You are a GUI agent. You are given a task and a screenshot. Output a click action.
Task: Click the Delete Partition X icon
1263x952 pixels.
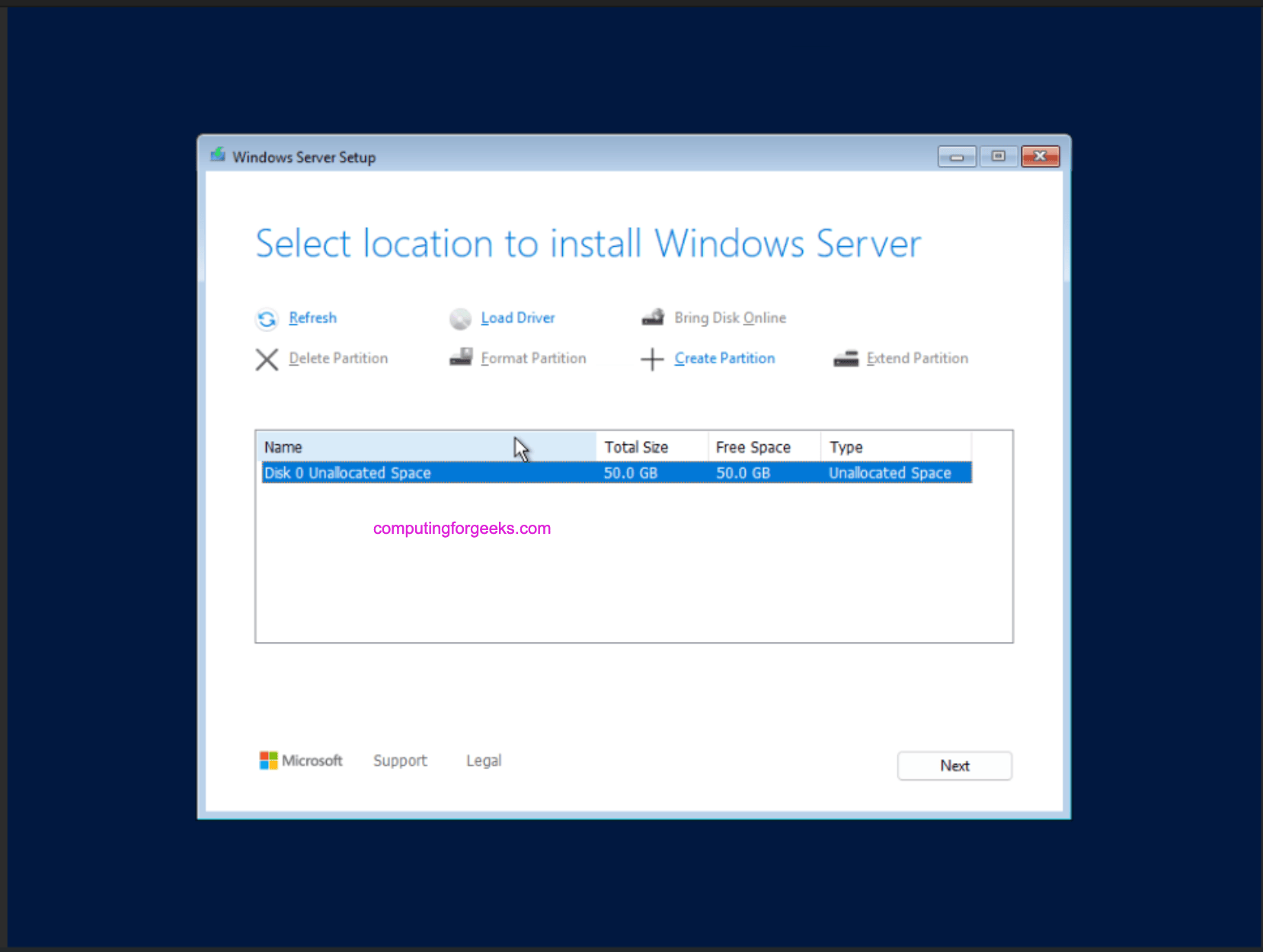[x=267, y=359]
